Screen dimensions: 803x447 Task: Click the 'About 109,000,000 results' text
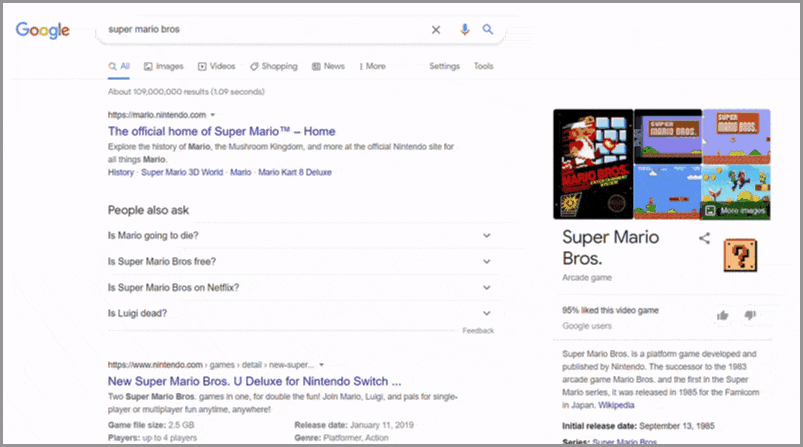(x=186, y=92)
